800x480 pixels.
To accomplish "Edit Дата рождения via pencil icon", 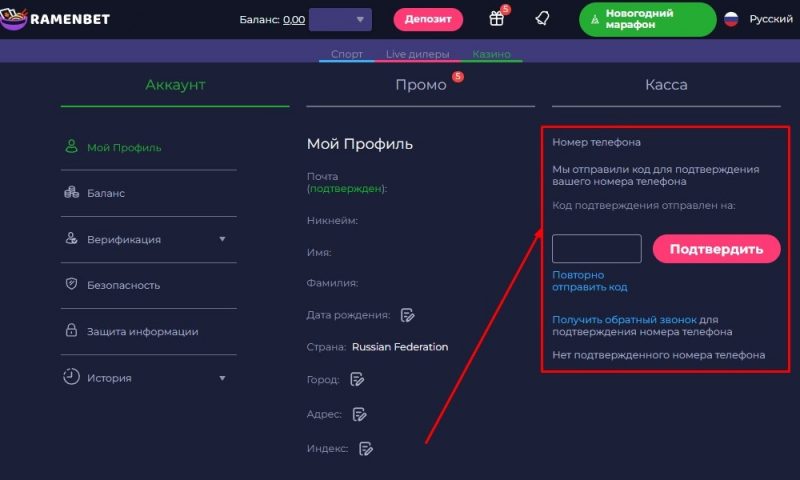I will point(407,315).
